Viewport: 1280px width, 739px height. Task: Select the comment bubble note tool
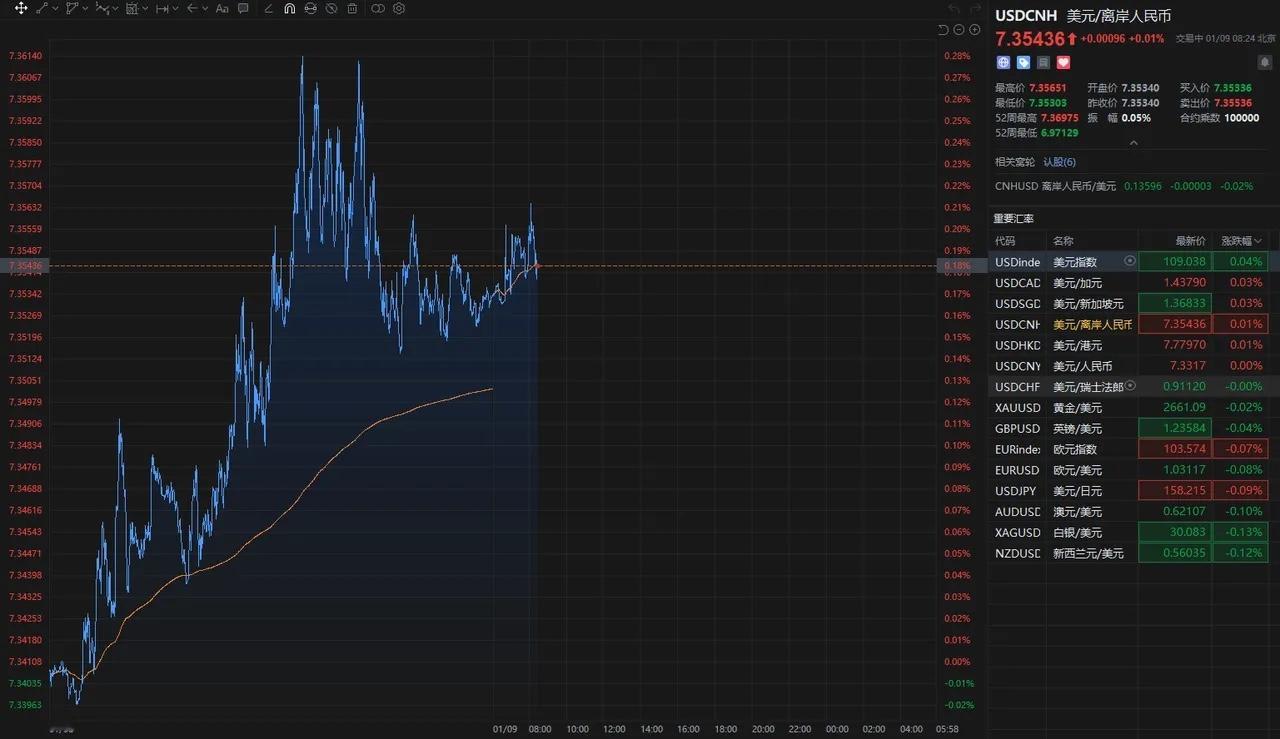click(x=243, y=8)
